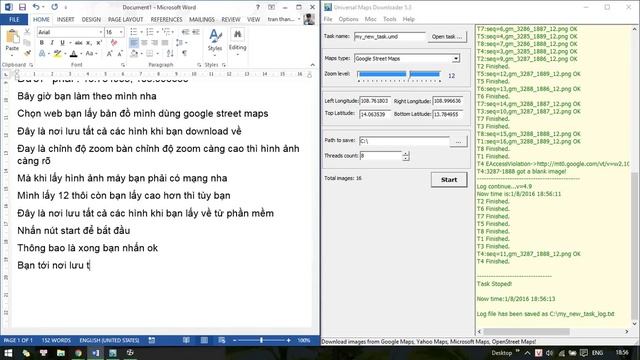This screenshot has width=640, height=360.
Task: Open the Change Case Aa dropdown
Action: coord(91,53)
